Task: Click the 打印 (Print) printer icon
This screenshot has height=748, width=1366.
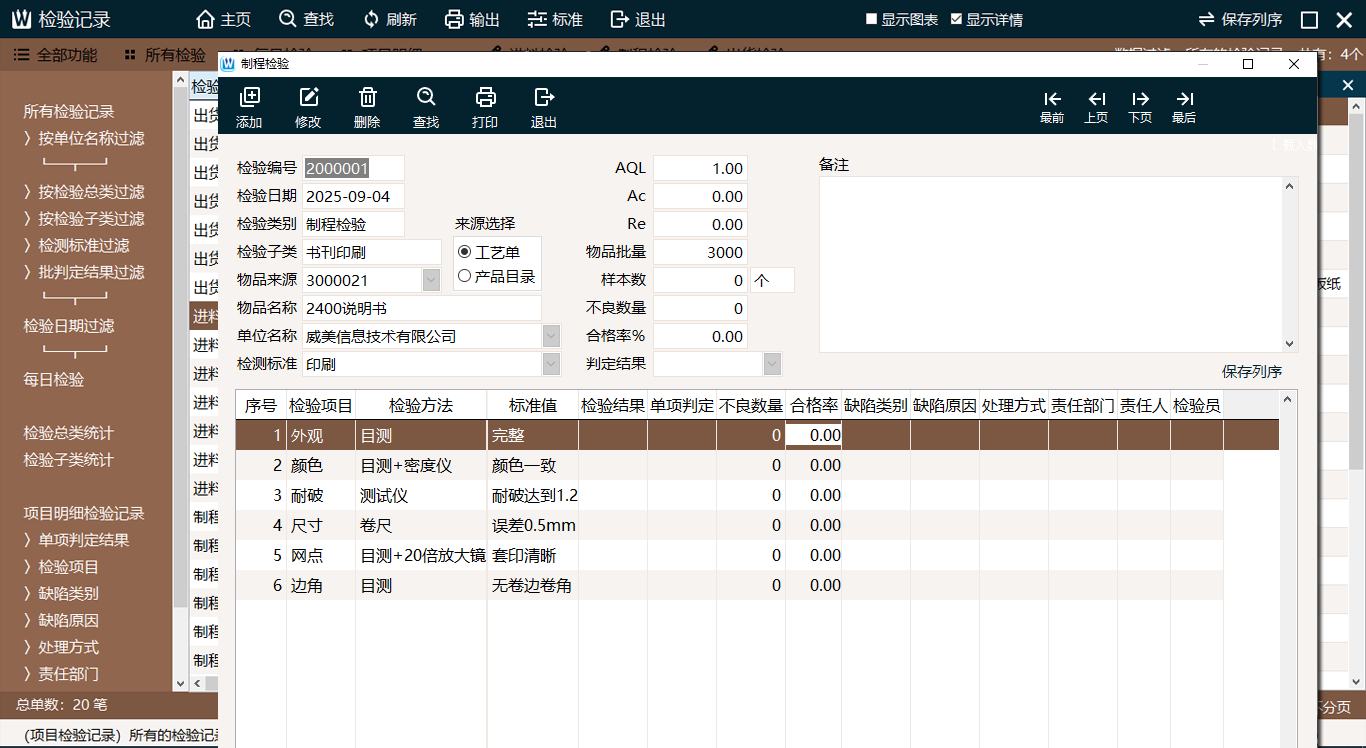Action: coord(485,98)
